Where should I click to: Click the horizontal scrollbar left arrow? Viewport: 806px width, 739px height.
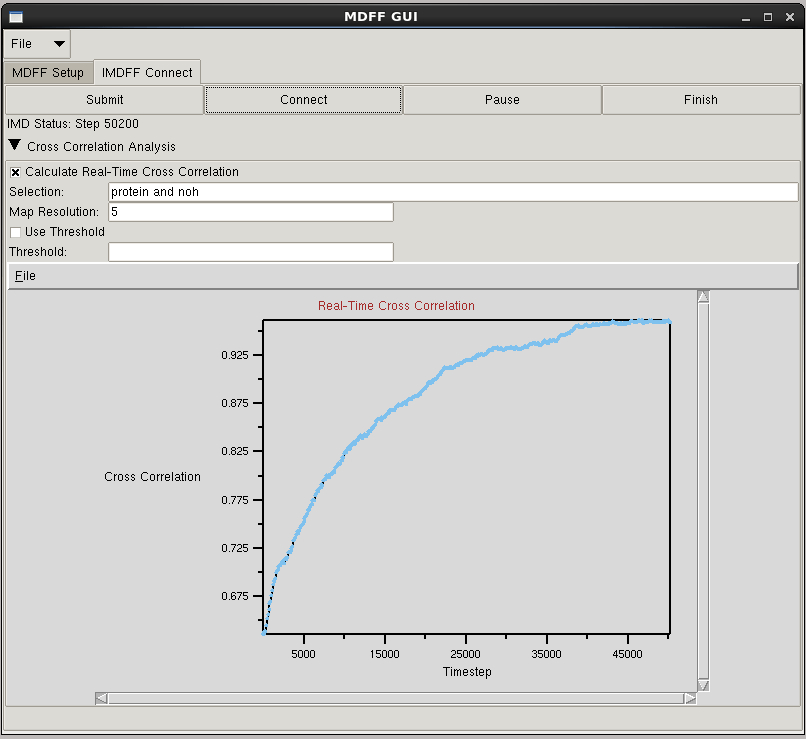101,698
